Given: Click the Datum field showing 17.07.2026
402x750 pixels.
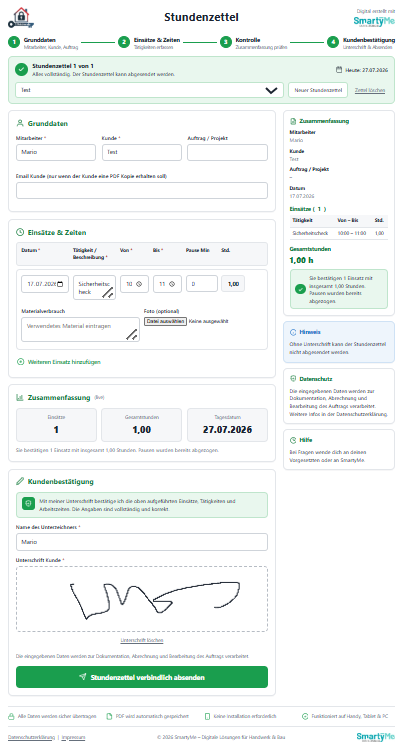Looking at the screenshot, I should click(45, 284).
